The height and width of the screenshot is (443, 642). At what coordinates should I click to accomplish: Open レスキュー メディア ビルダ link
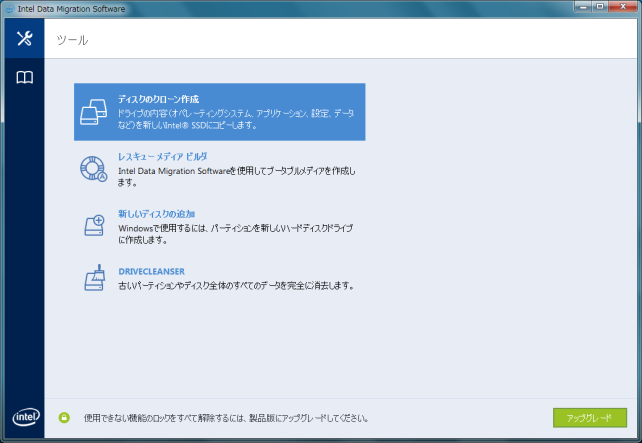(163, 156)
